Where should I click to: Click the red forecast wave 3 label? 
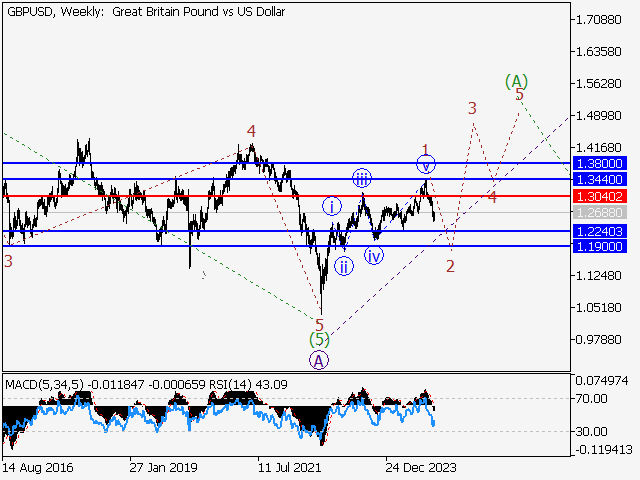point(472,108)
